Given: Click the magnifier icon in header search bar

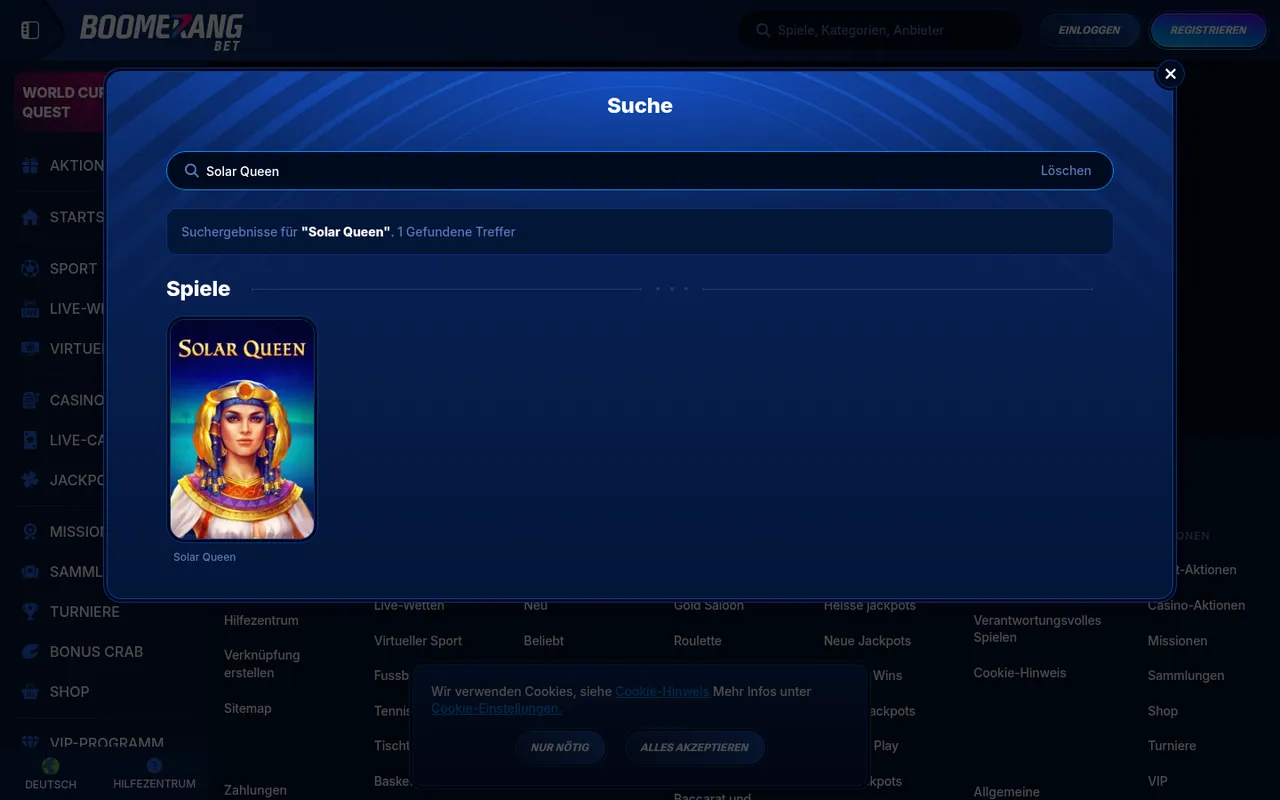Looking at the screenshot, I should coord(763,30).
